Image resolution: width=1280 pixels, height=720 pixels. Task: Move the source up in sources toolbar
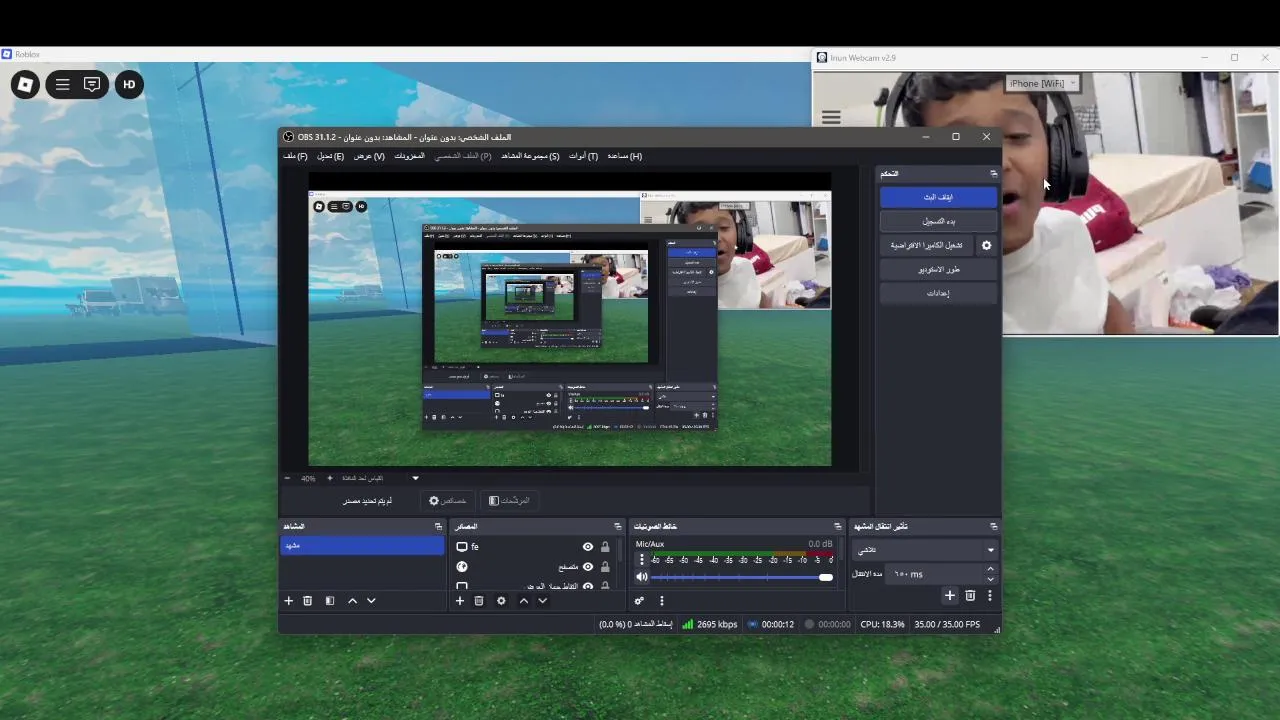(523, 601)
